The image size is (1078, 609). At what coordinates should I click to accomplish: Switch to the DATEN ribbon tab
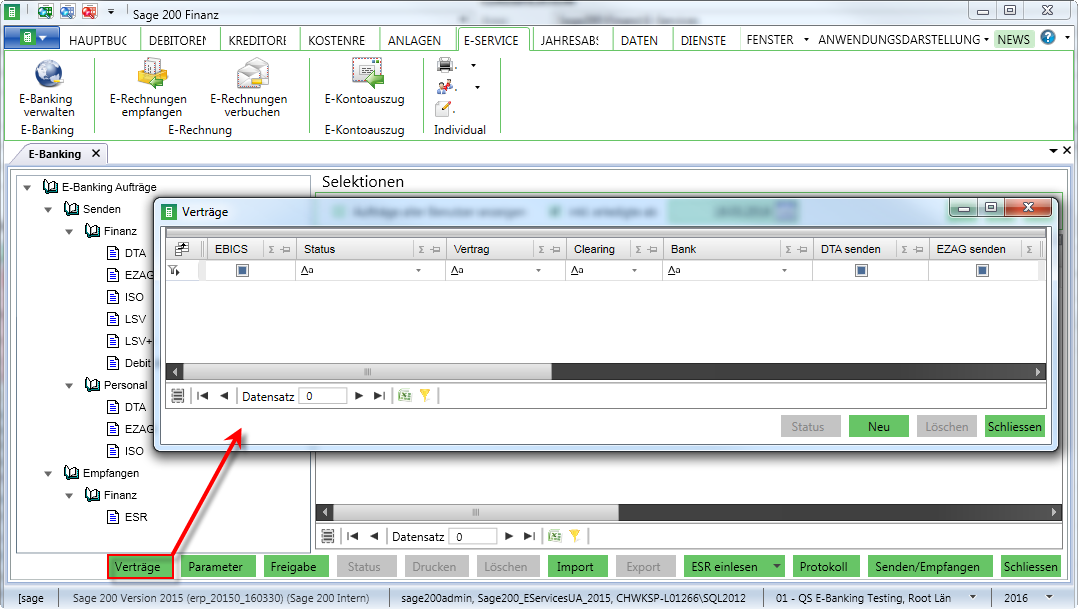click(639, 40)
